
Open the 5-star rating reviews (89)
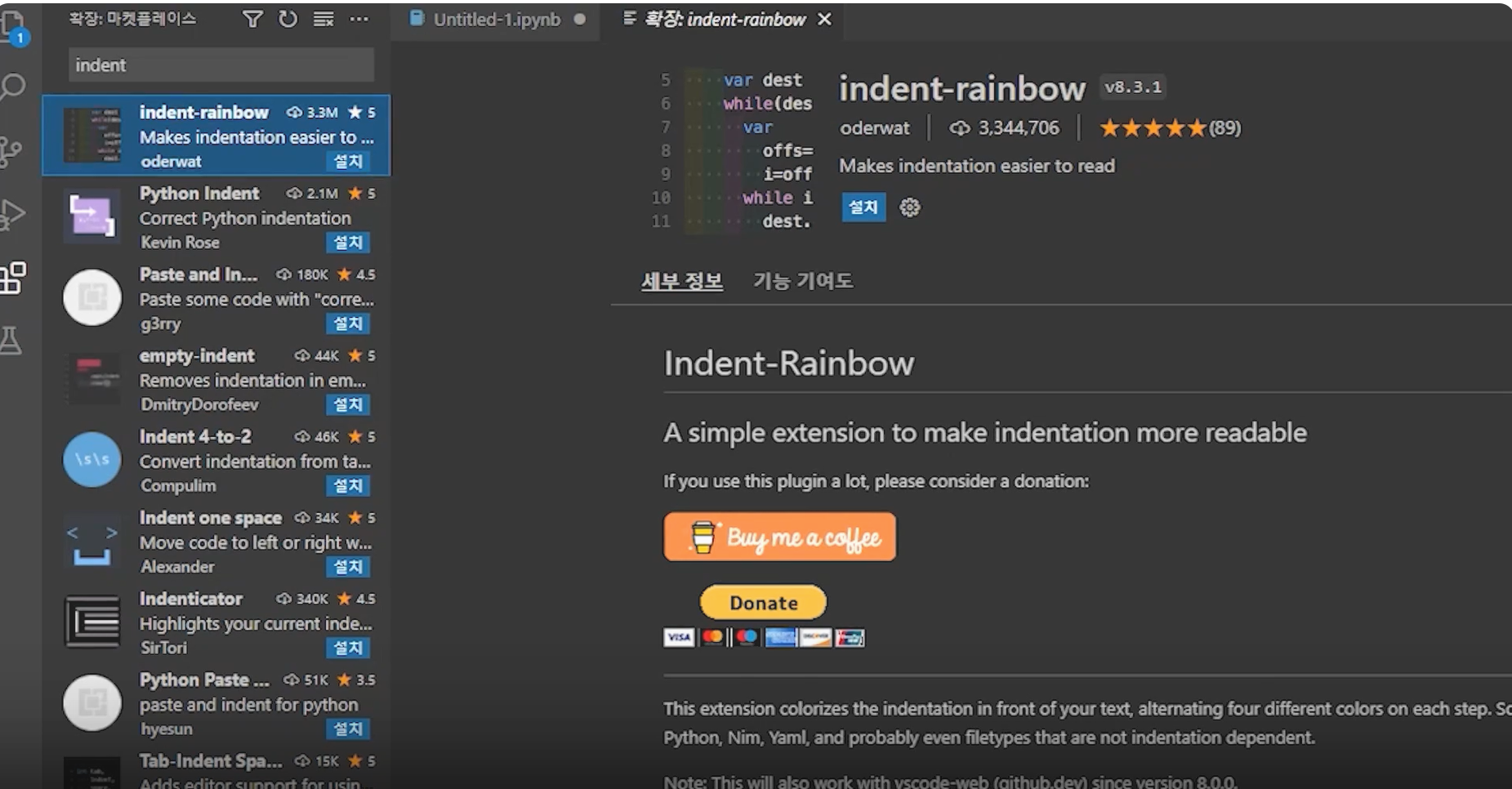pyautogui.click(x=1170, y=128)
